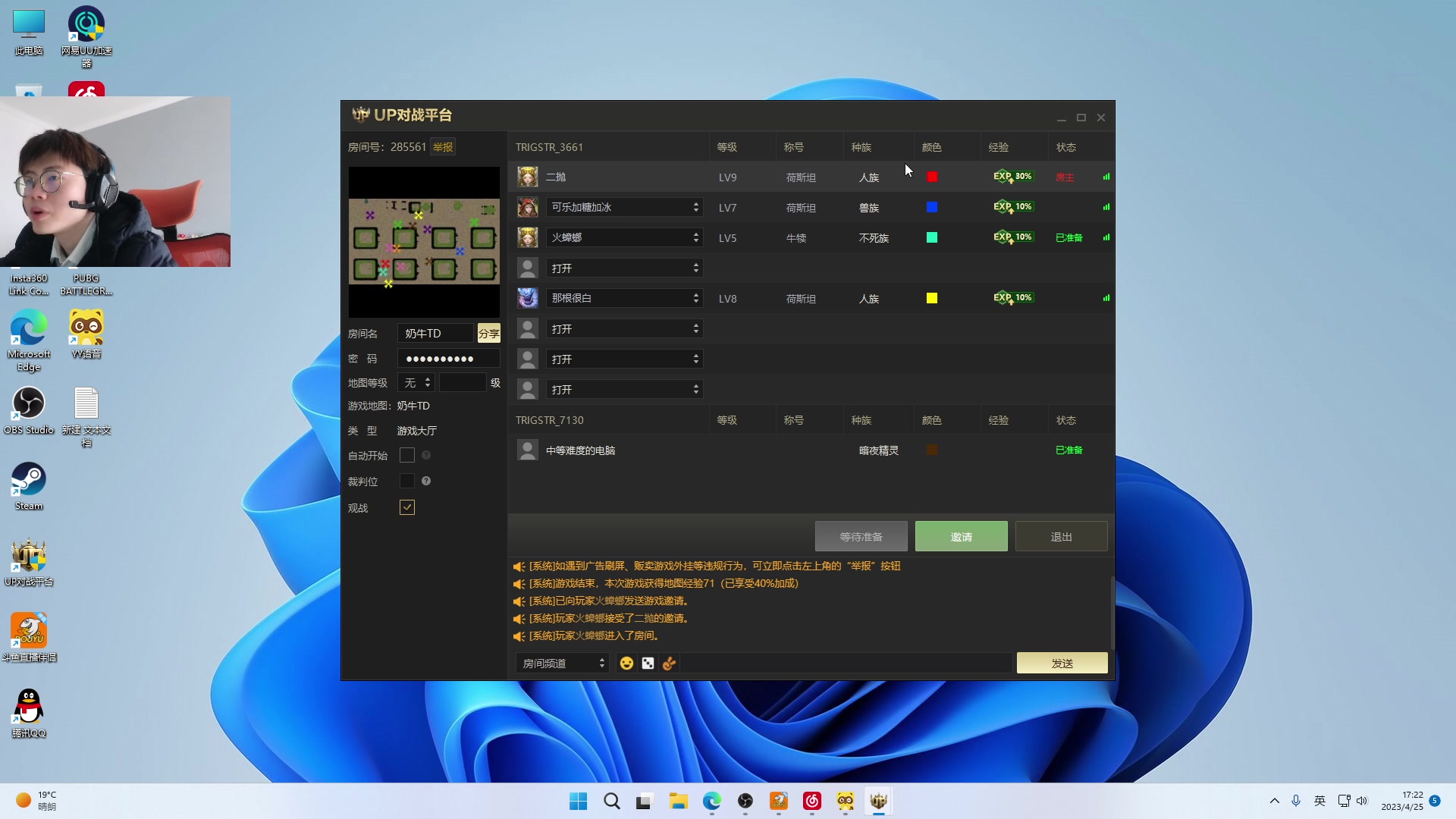Viewport: 1456px width, 819px height.
Task: Click the 发送 send button
Action: tap(1062, 664)
